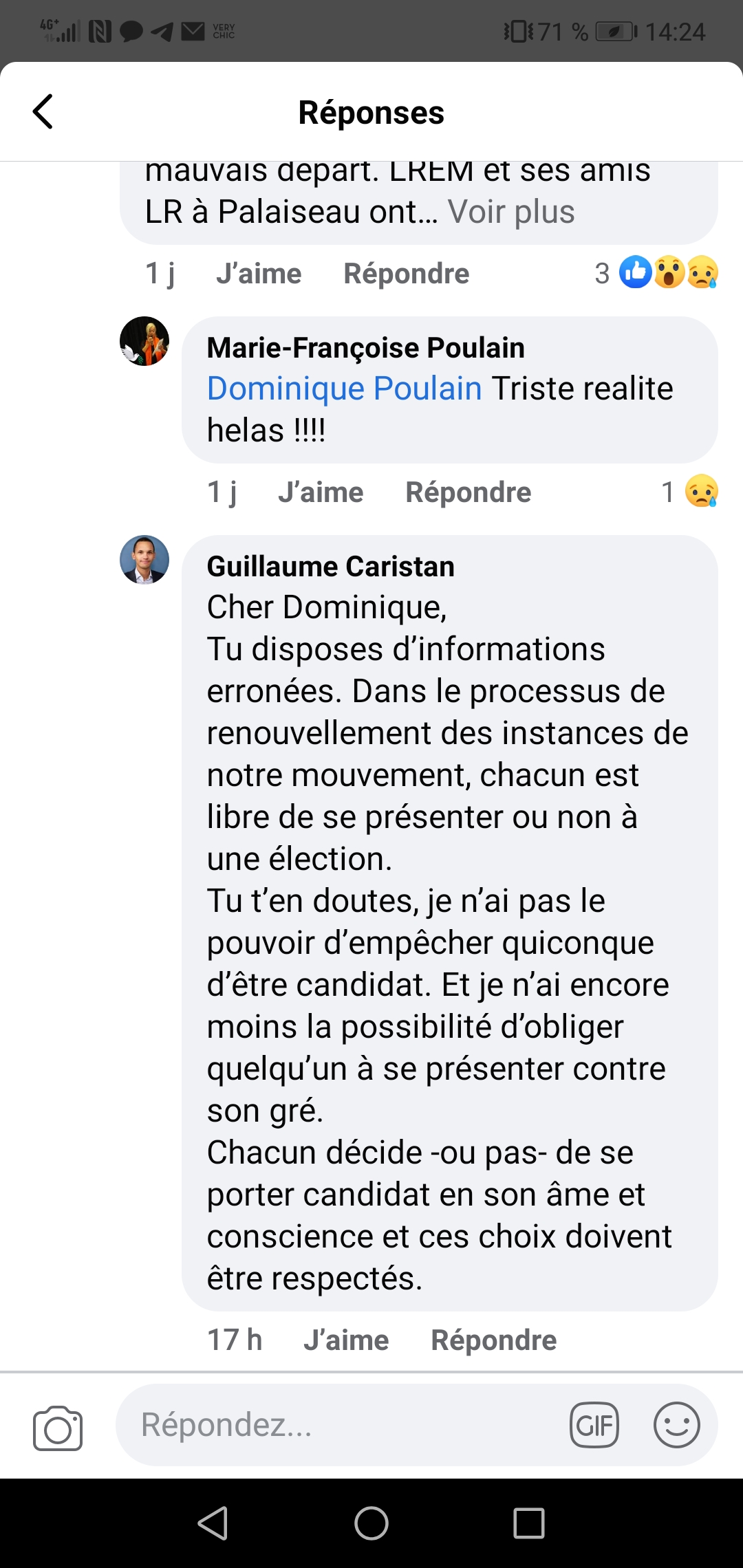Open Guillaume Caristan's profile name

pos(330,567)
